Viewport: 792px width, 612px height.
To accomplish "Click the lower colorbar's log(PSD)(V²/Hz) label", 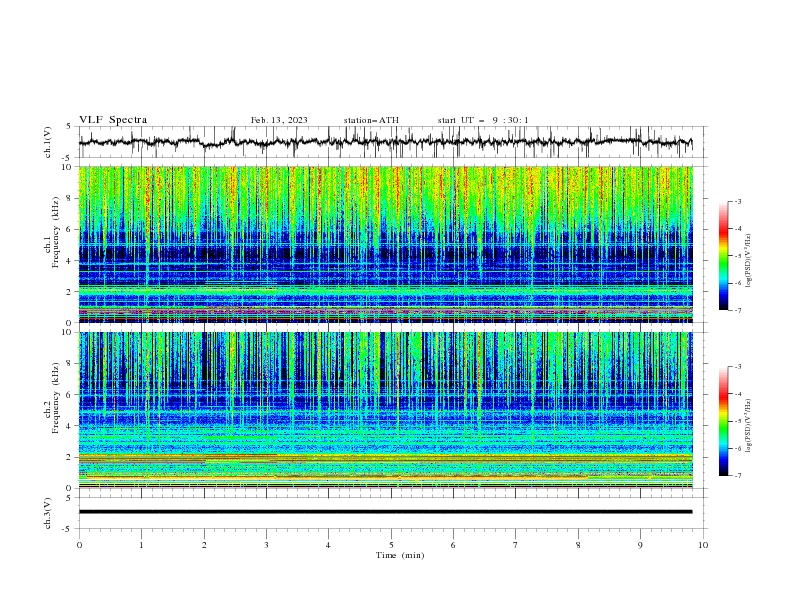I will [749, 425].
